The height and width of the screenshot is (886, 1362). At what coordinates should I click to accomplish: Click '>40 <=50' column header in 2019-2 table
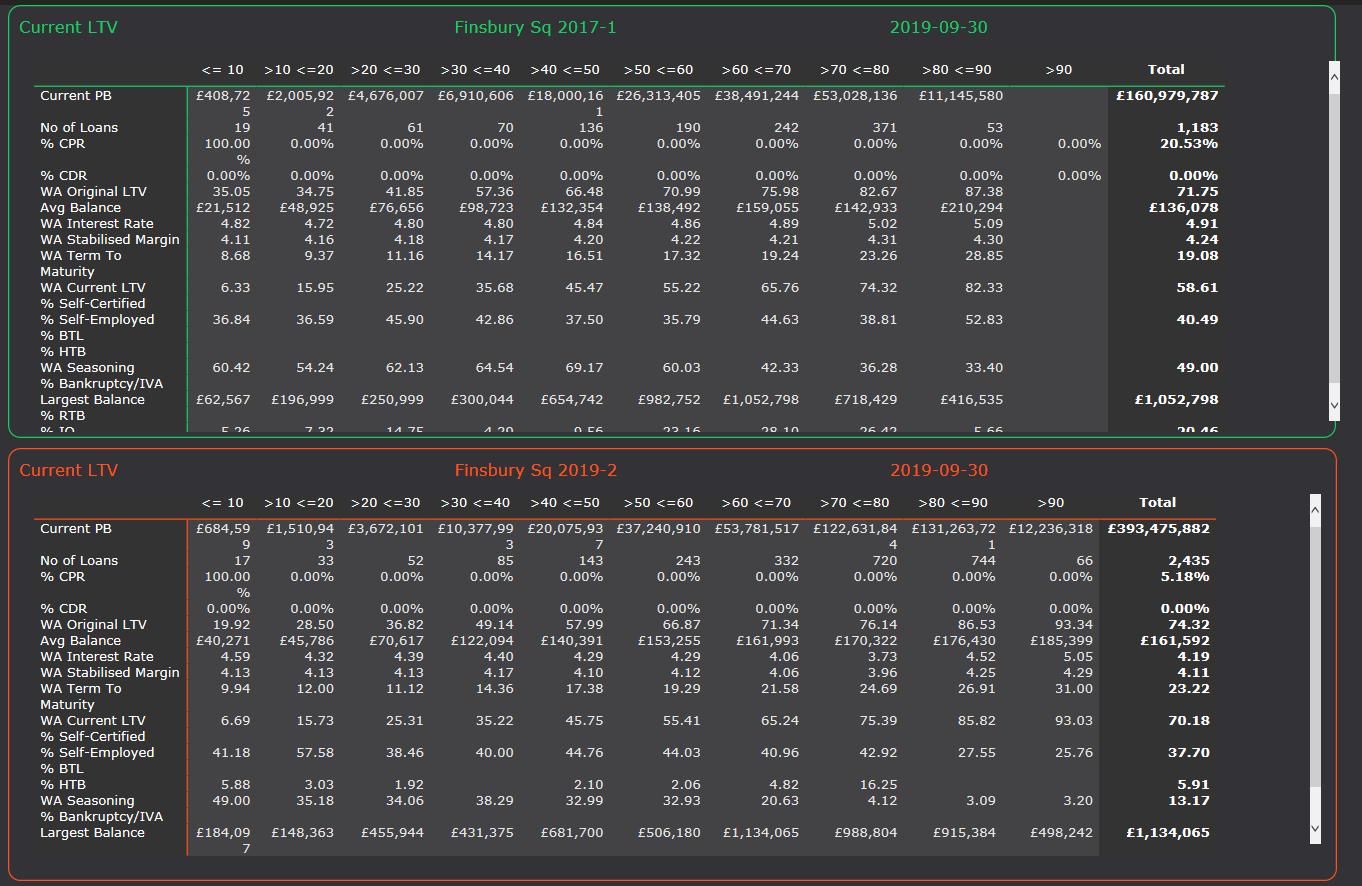(x=566, y=503)
